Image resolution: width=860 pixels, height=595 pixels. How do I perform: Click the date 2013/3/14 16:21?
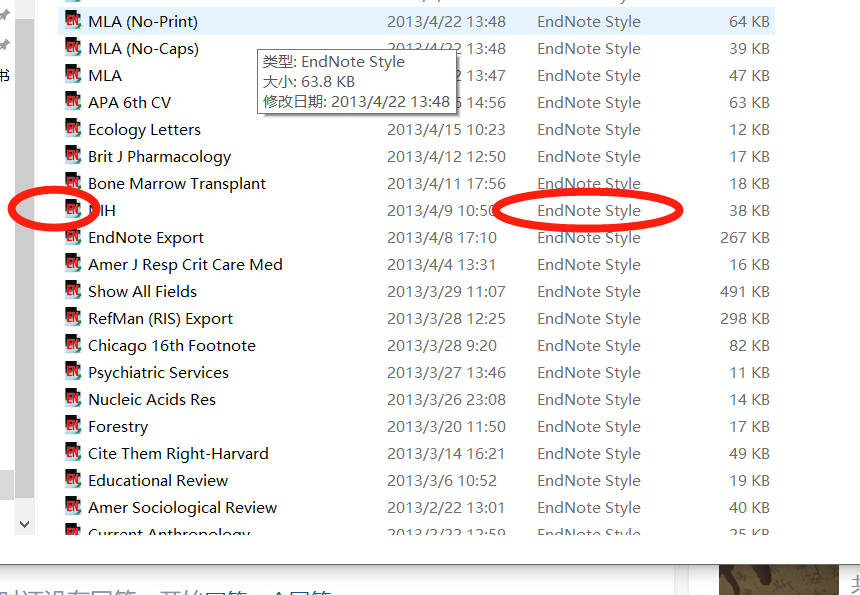click(446, 454)
